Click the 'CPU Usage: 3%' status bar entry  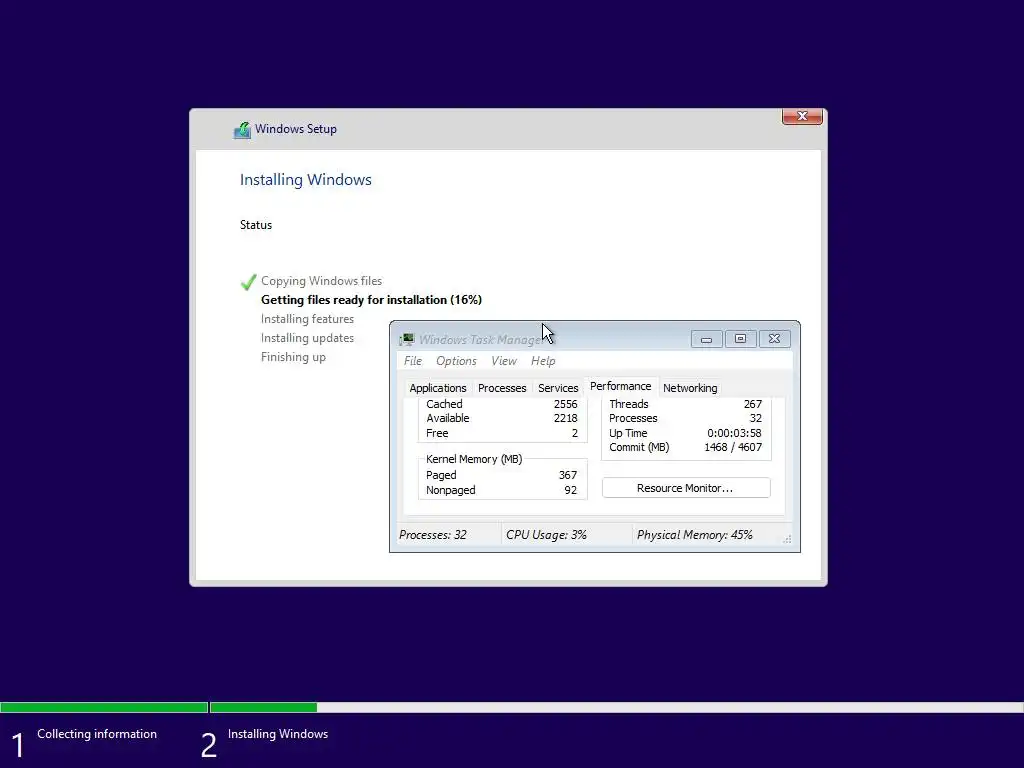click(547, 535)
